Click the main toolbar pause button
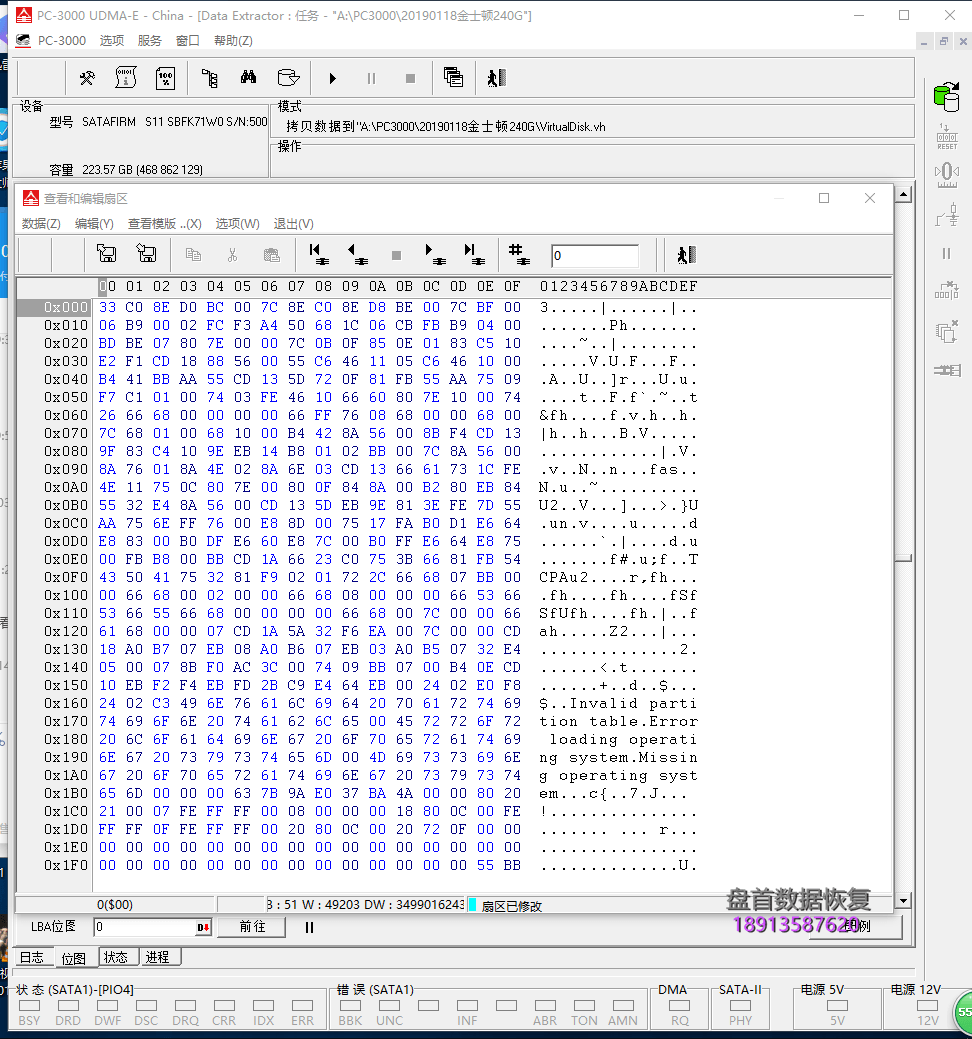Image resolution: width=972 pixels, height=1039 pixels. (371, 78)
